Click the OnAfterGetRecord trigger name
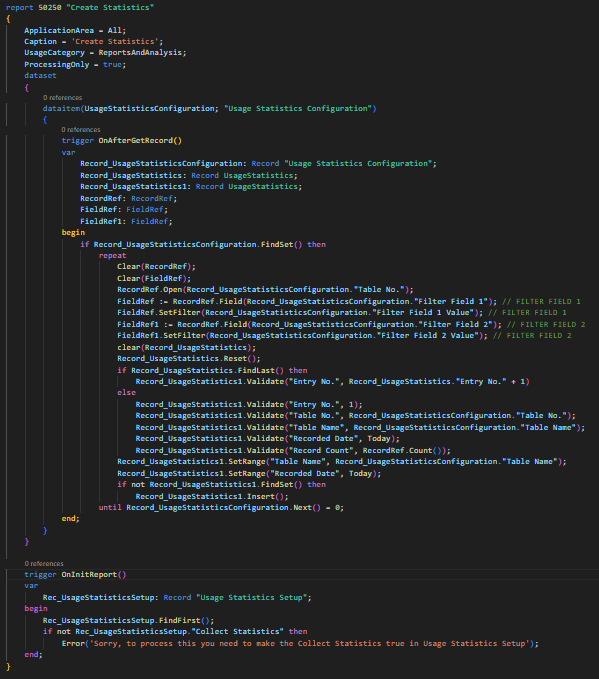 tap(135, 140)
